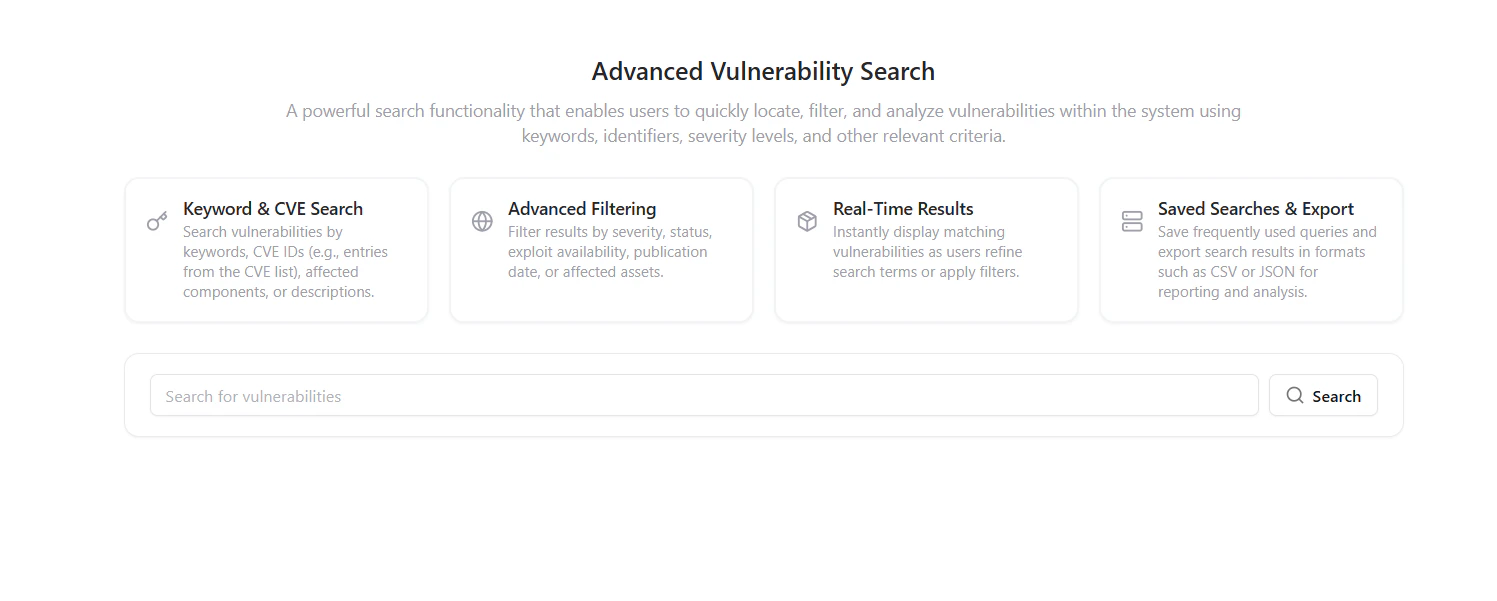Select the Real-Time Results description text
This screenshot has width=1497, height=601.
(x=926, y=251)
